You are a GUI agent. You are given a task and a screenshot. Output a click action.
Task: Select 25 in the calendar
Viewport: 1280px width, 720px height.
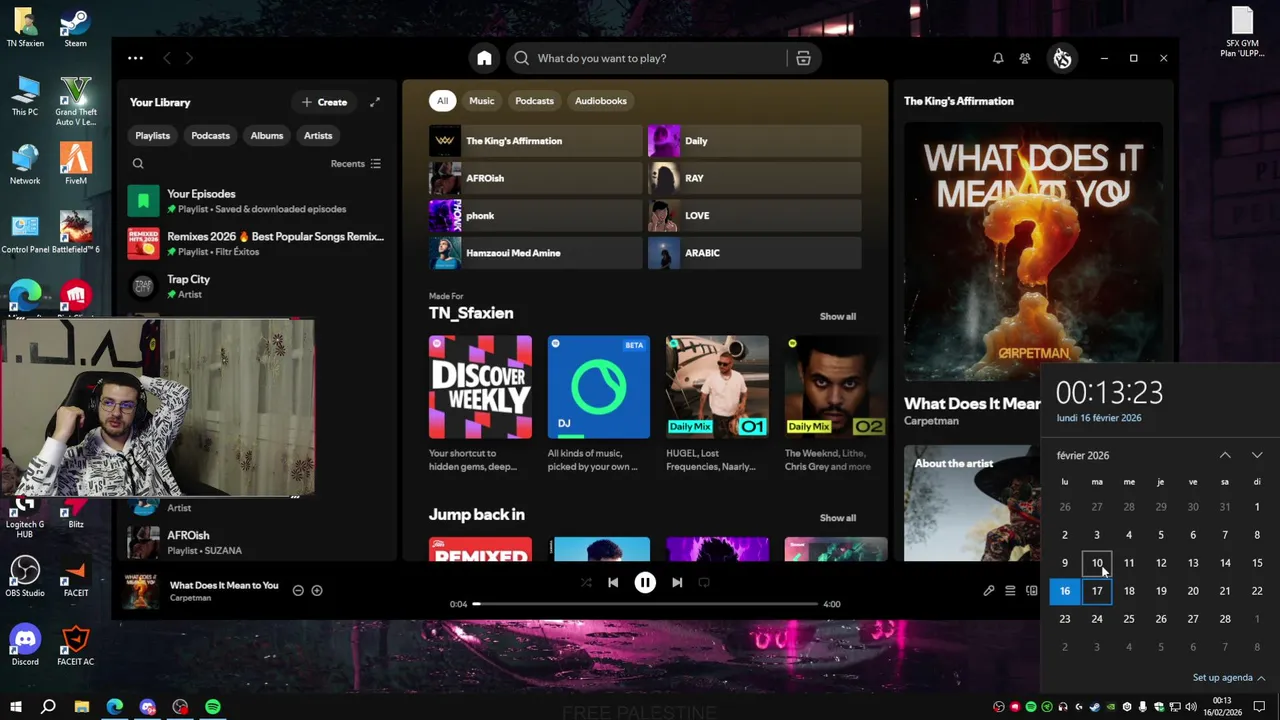[1129, 619]
